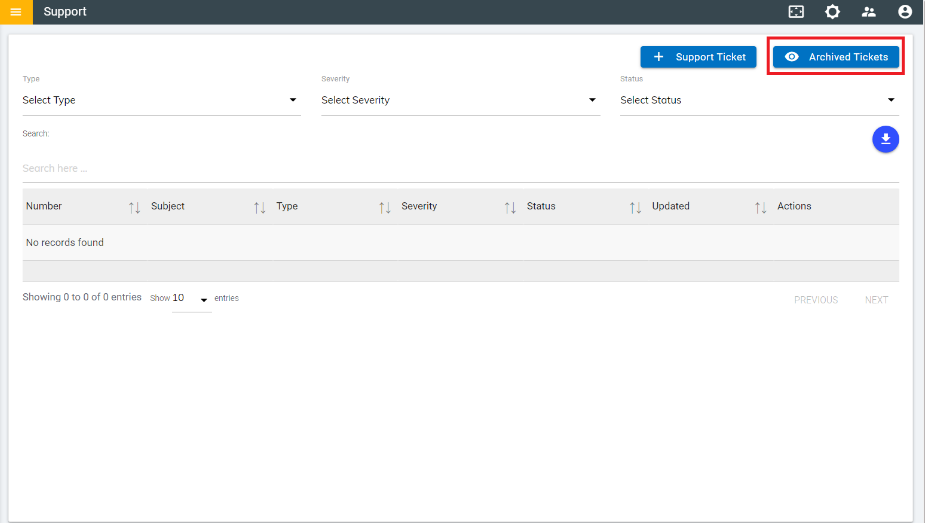Expand the Select Type dropdown
Image resolution: width=925 pixels, height=523 pixels.
161,100
